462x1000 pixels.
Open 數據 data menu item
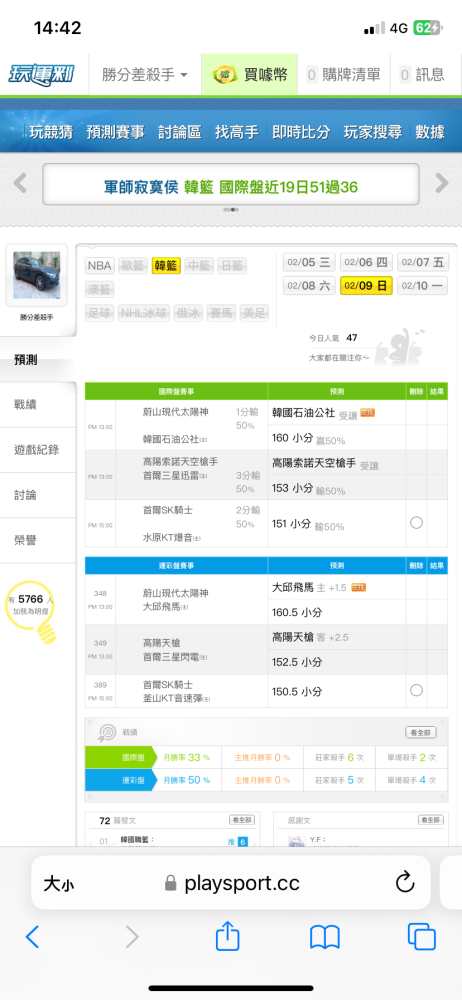(x=429, y=132)
